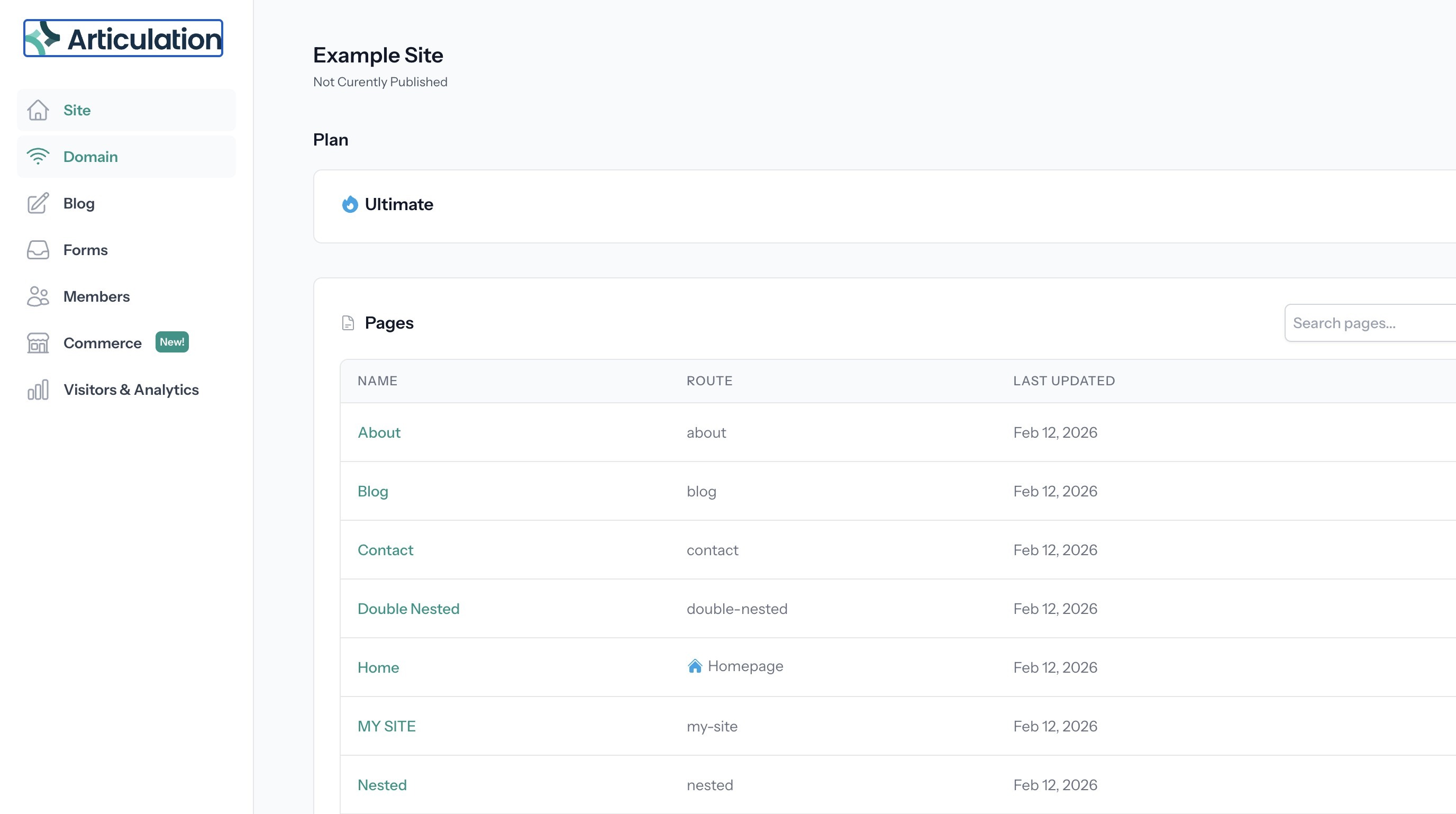Click the Blog pencil icon

[38, 203]
